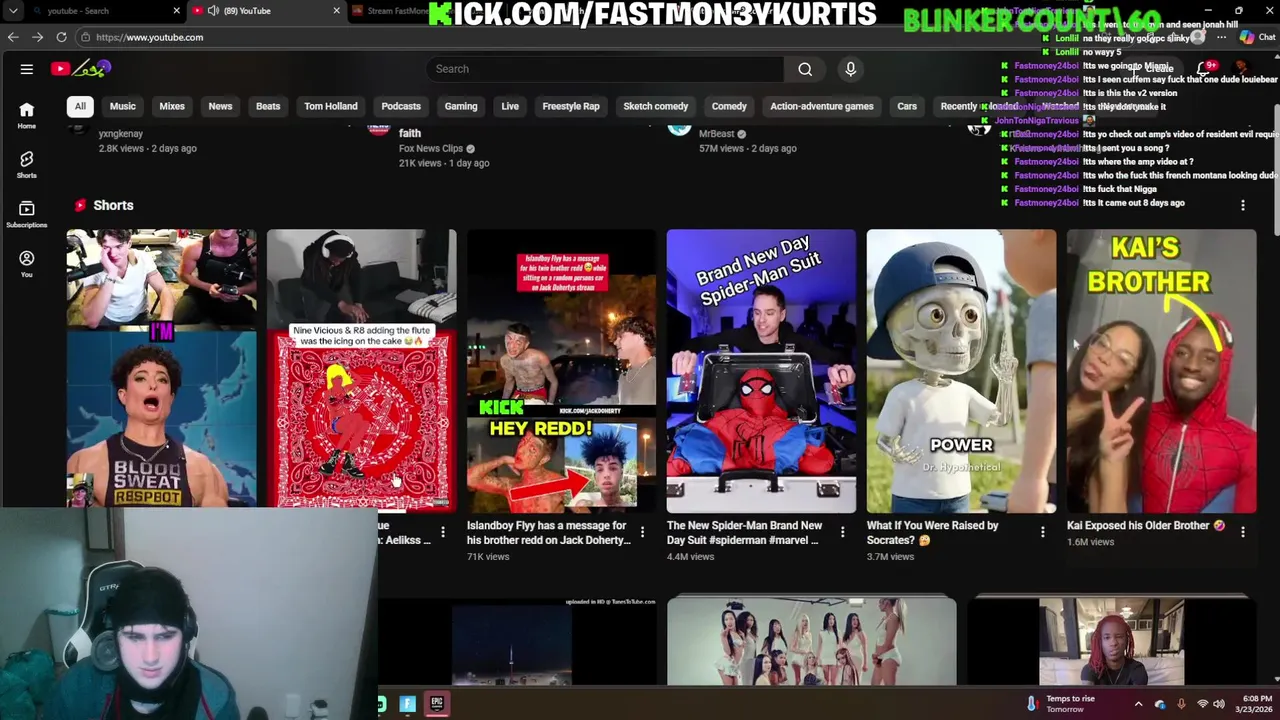Open taskbar microphone indicator
Image resolution: width=1280 pixels, height=720 pixels.
point(1181,704)
